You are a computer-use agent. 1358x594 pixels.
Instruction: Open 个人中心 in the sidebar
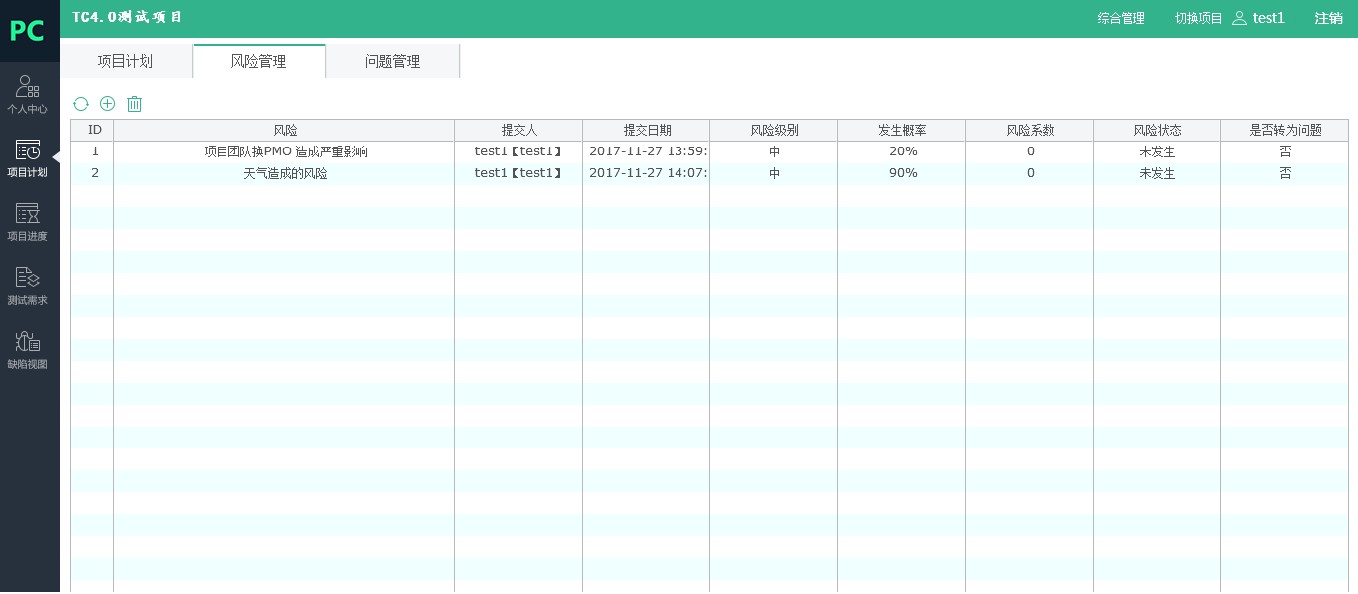coord(28,95)
